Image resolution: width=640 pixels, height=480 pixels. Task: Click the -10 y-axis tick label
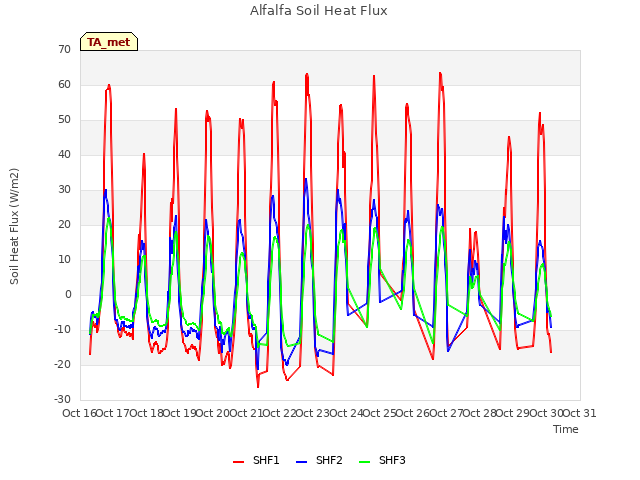click(62, 329)
